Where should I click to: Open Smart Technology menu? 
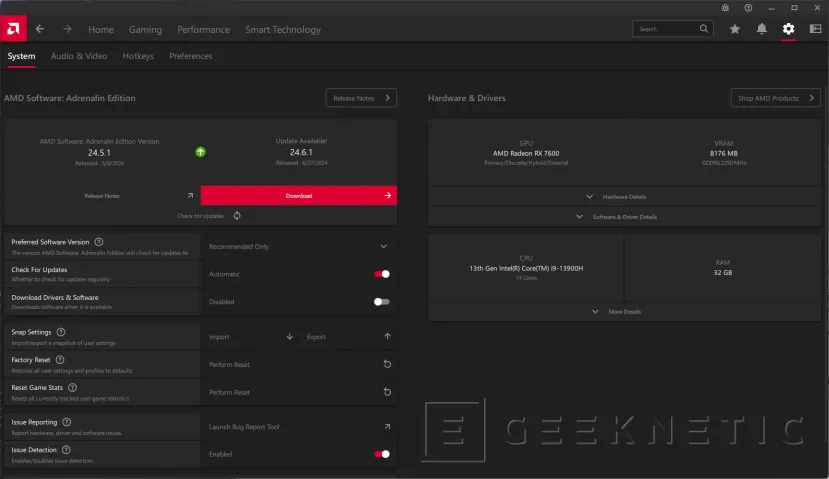pos(283,30)
